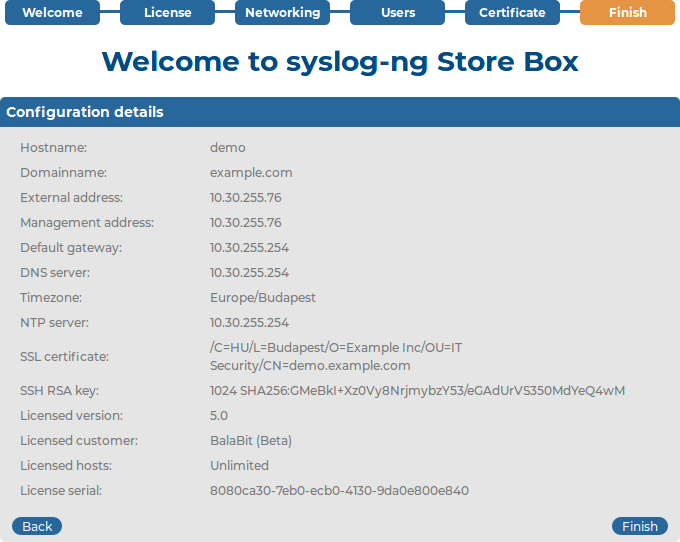The height and width of the screenshot is (542, 680).
Task: Click the Configuration details header
Action: pyautogui.click(x=340, y=112)
